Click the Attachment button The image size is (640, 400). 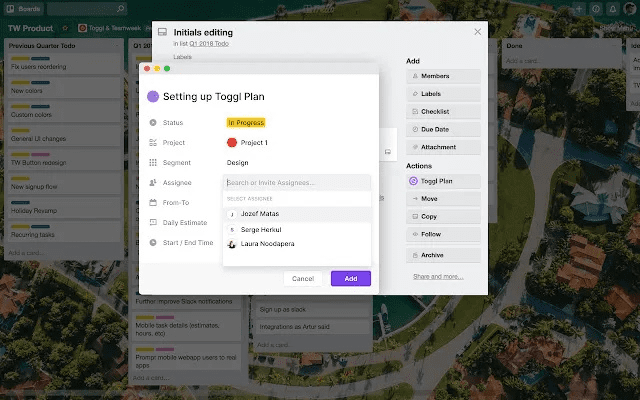444,147
